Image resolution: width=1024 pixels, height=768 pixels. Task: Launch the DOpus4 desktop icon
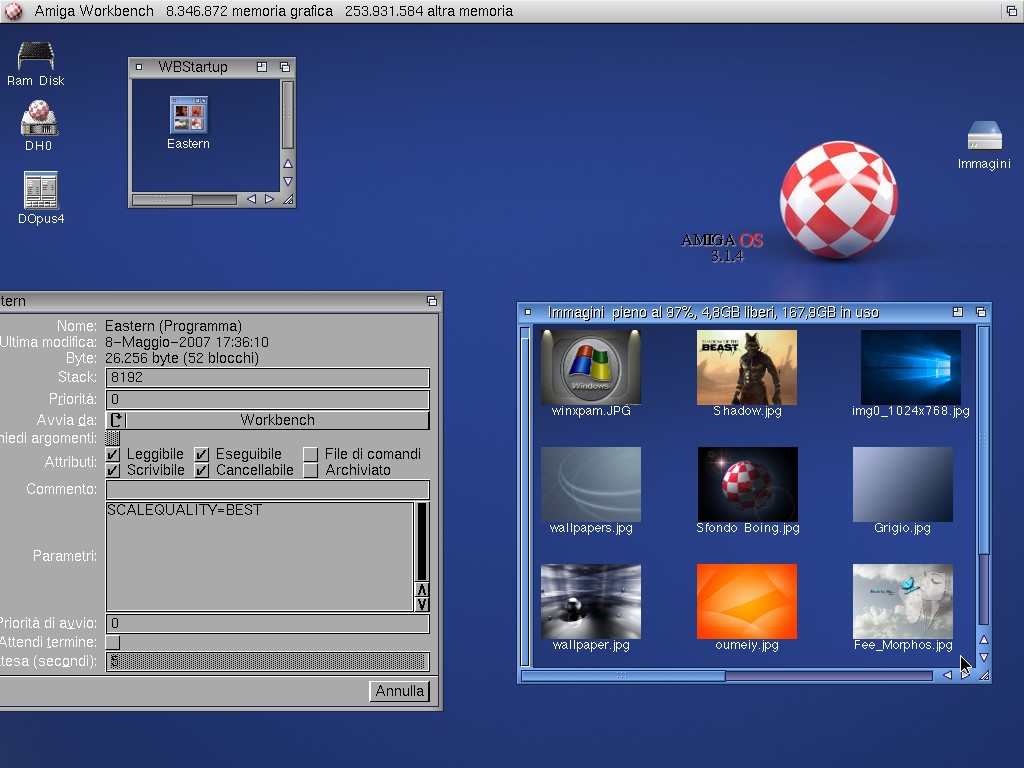click(x=40, y=190)
